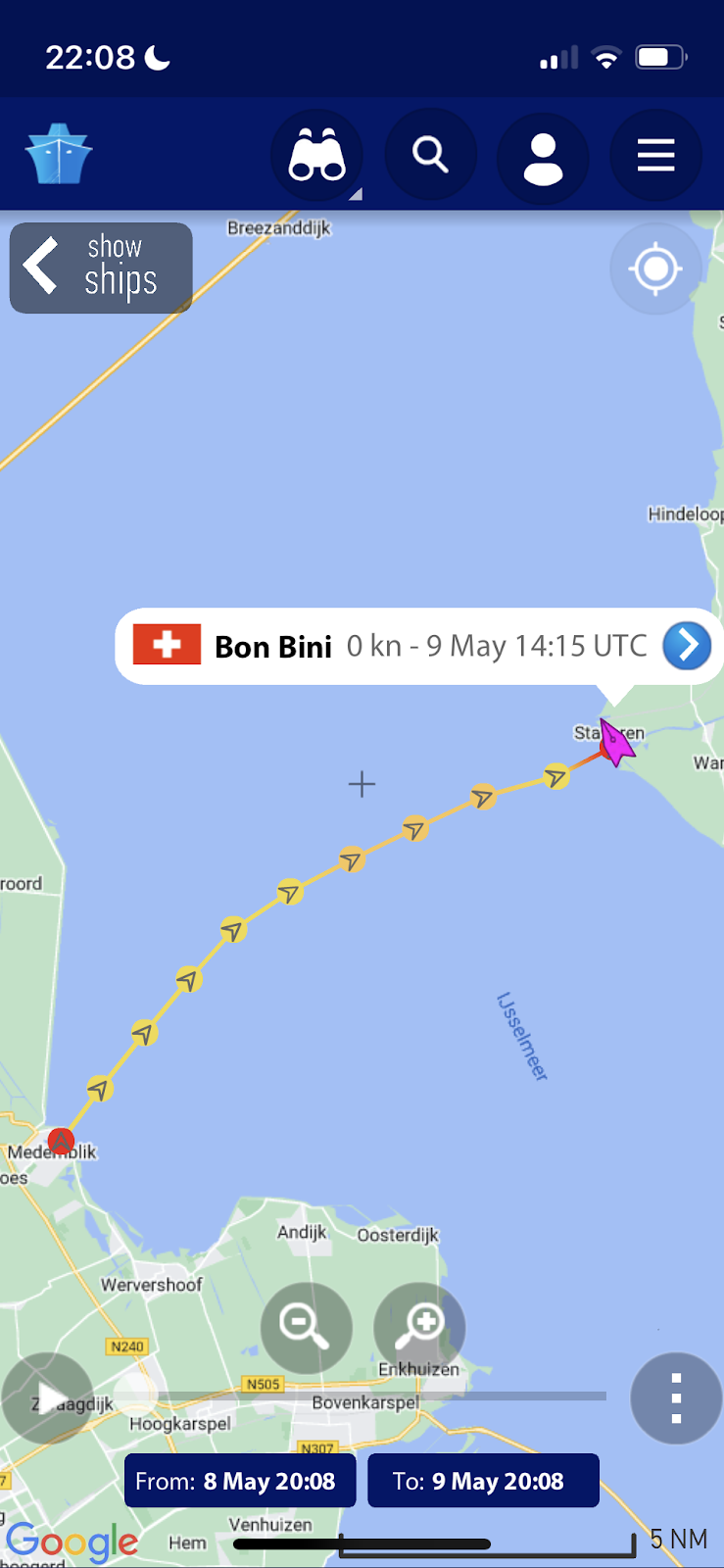Open the binoculars lookout icon
The width and height of the screenshot is (724, 1568).
click(316, 156)
